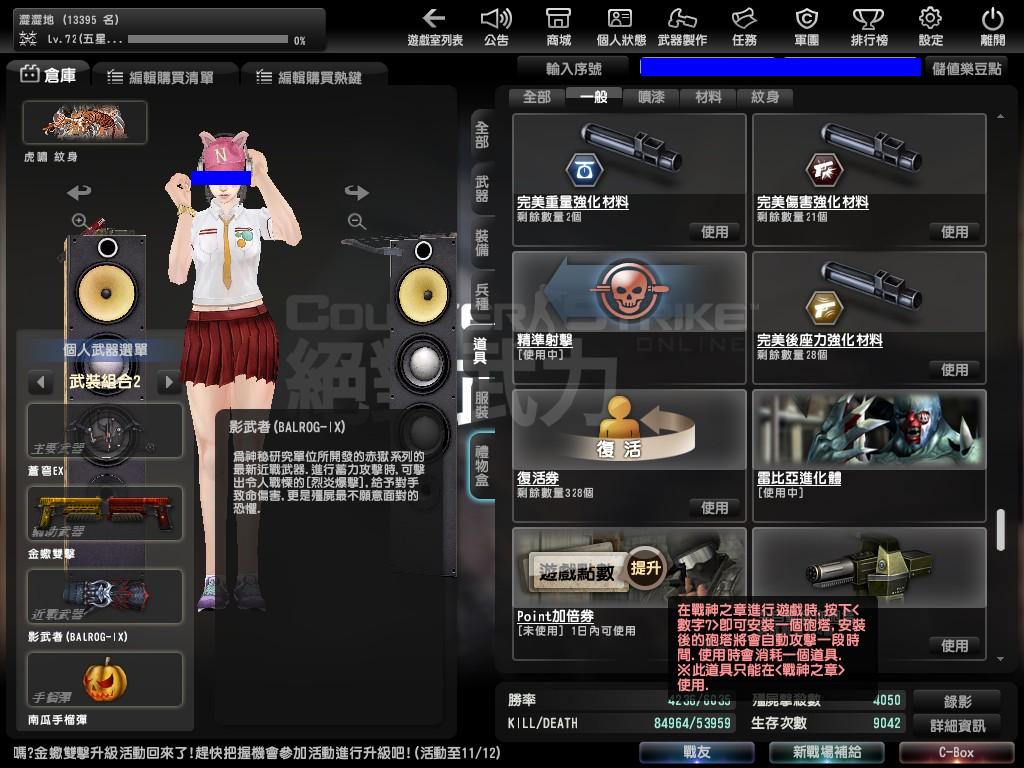Image resolution: width=1024 pixels, height=768 pixels.
Task: Open the gift box (禮物盒) side tab
Action: [482, 465]
